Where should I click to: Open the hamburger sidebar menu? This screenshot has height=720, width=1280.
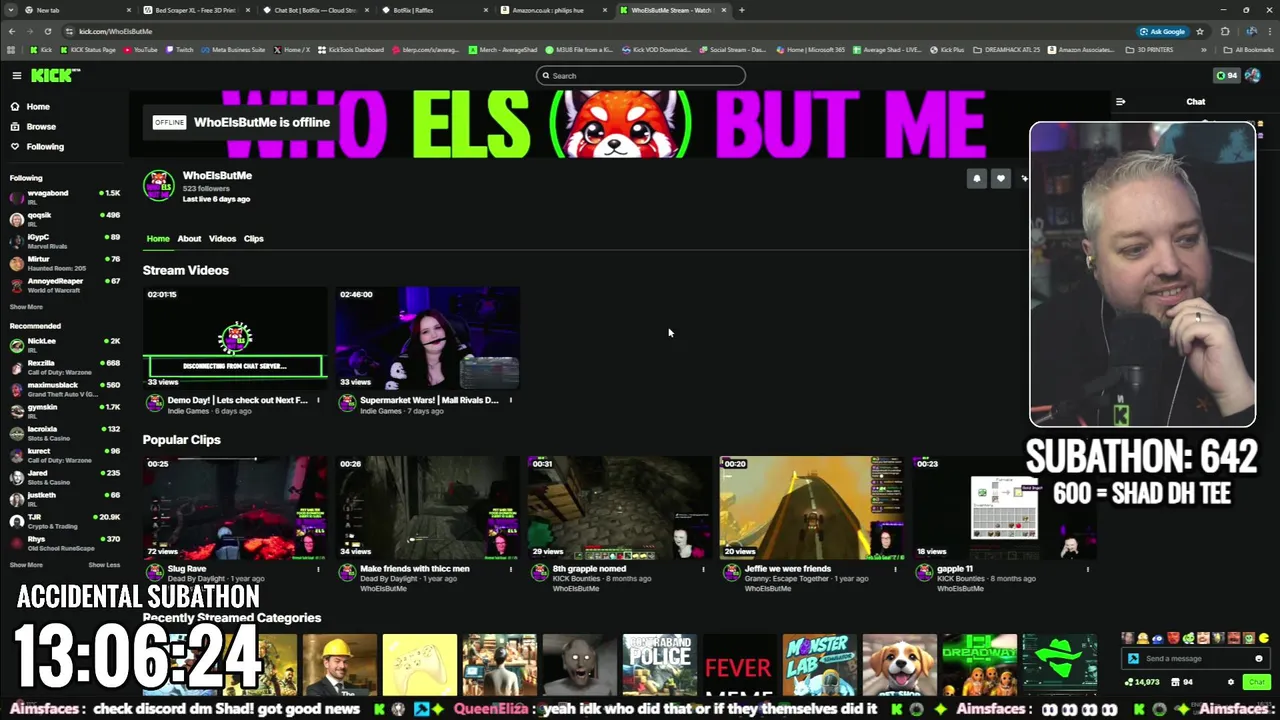coord(16,75)
